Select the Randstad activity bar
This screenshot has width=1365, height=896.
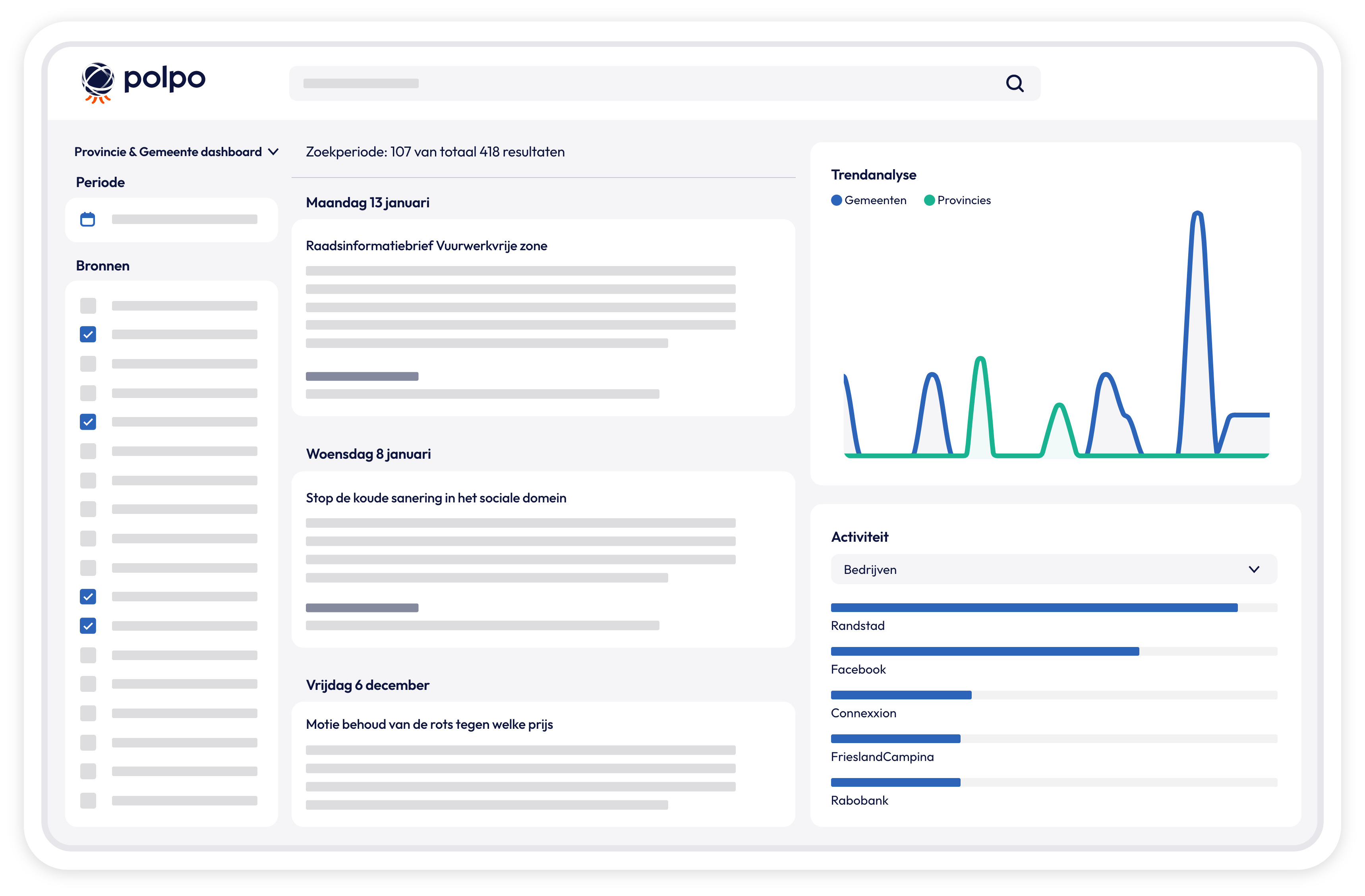coord(1034,608)
